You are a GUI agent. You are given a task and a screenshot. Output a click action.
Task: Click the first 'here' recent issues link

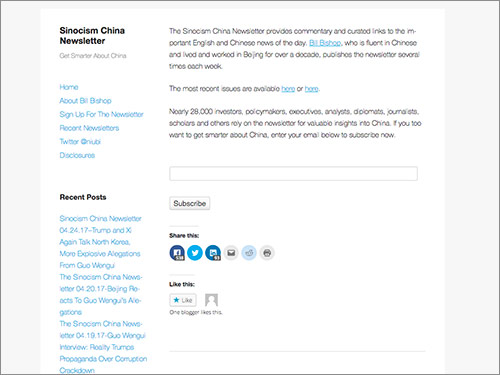(288, 89)
